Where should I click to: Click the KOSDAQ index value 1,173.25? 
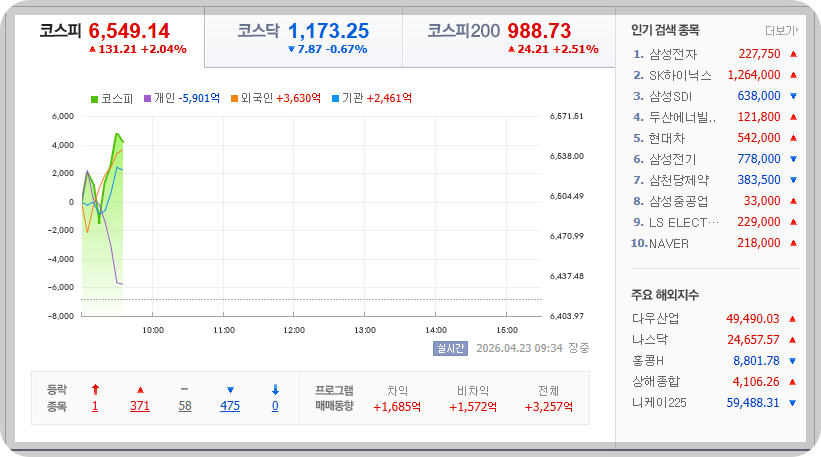(329, 31)
